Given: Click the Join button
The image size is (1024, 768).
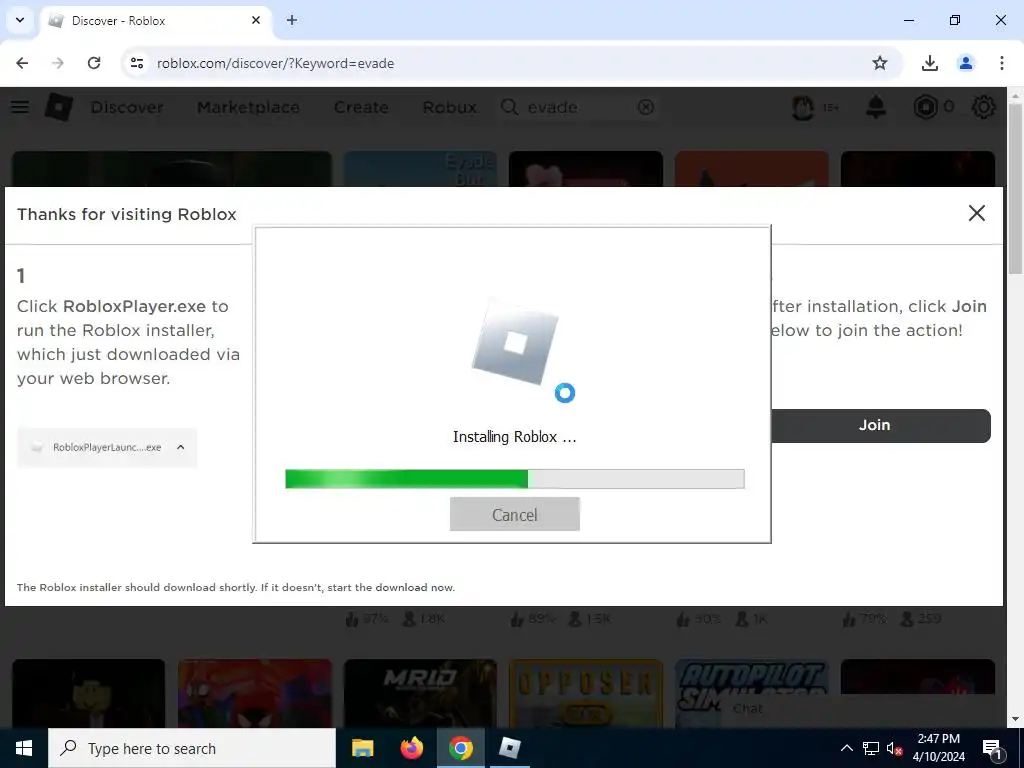Looking at the screenshot, I should (880, 425).
